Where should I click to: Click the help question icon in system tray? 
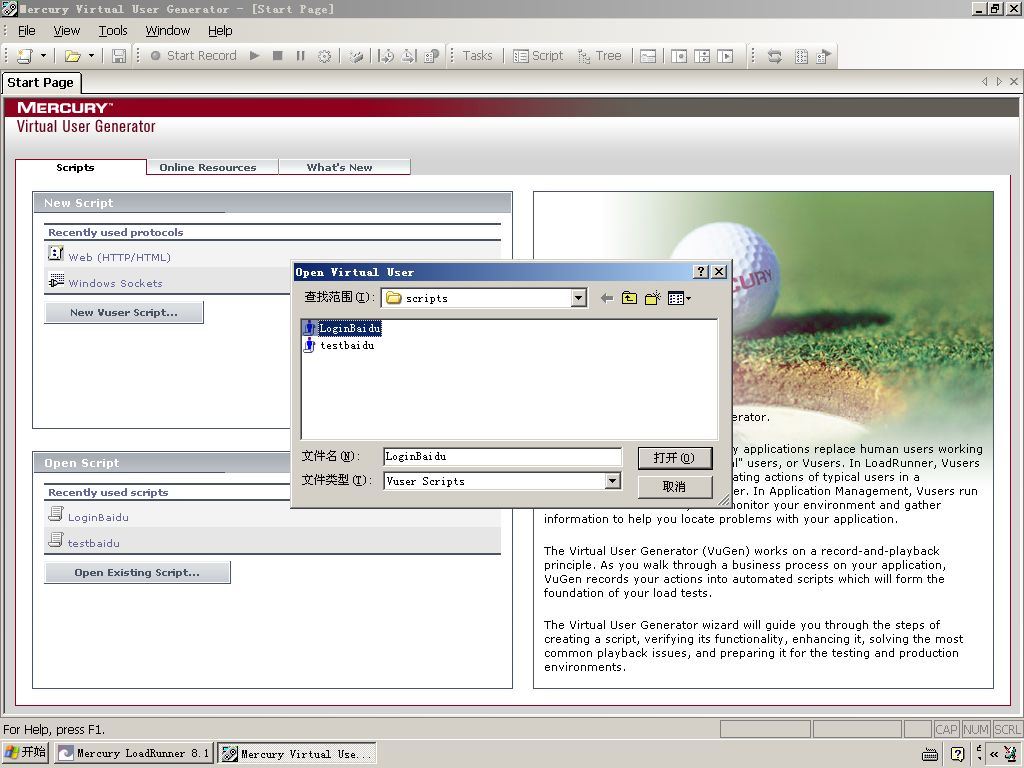pyautogui.click(x=957, y=754)
